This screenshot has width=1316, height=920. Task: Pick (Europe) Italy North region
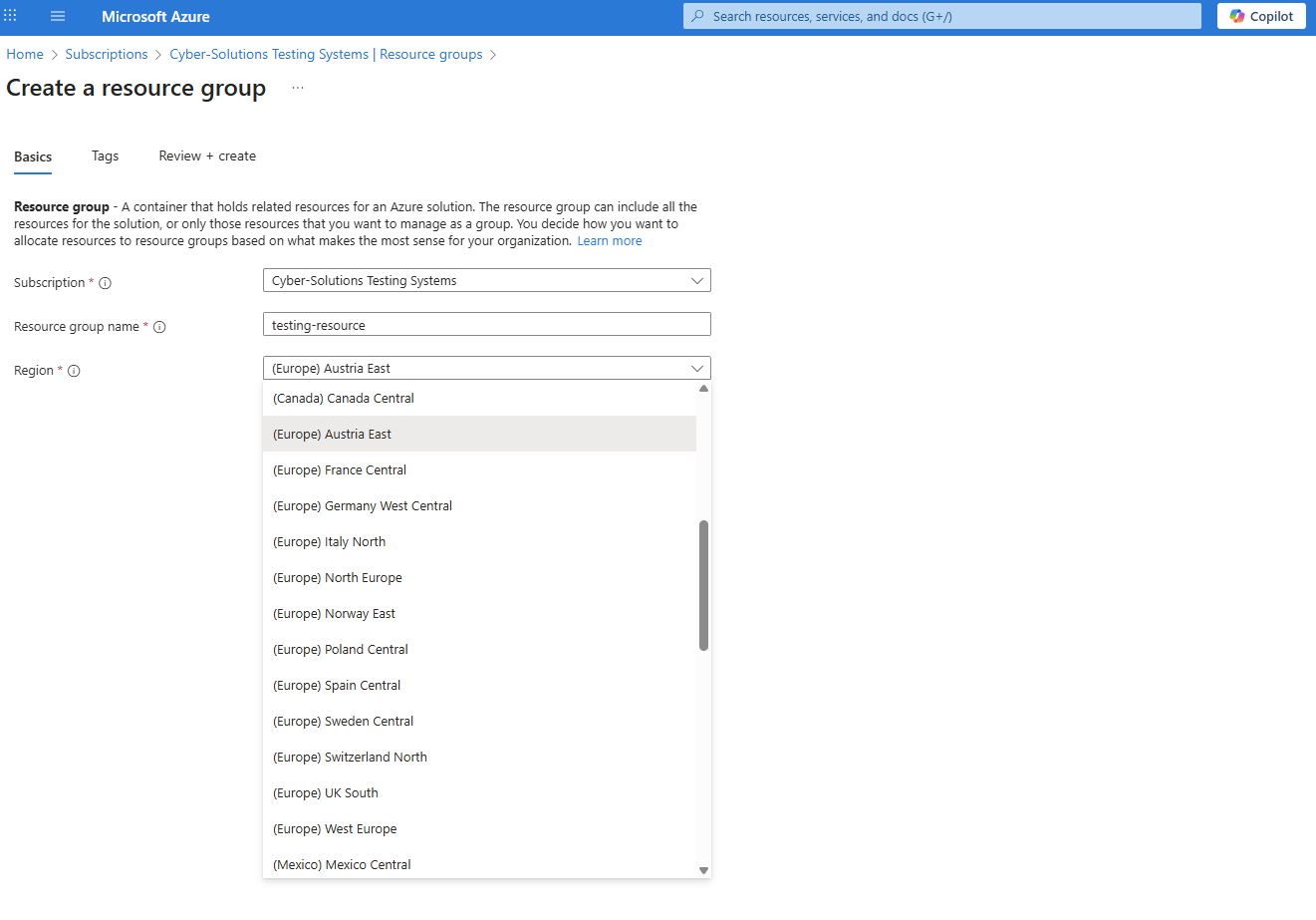click(x=479, y=541)
